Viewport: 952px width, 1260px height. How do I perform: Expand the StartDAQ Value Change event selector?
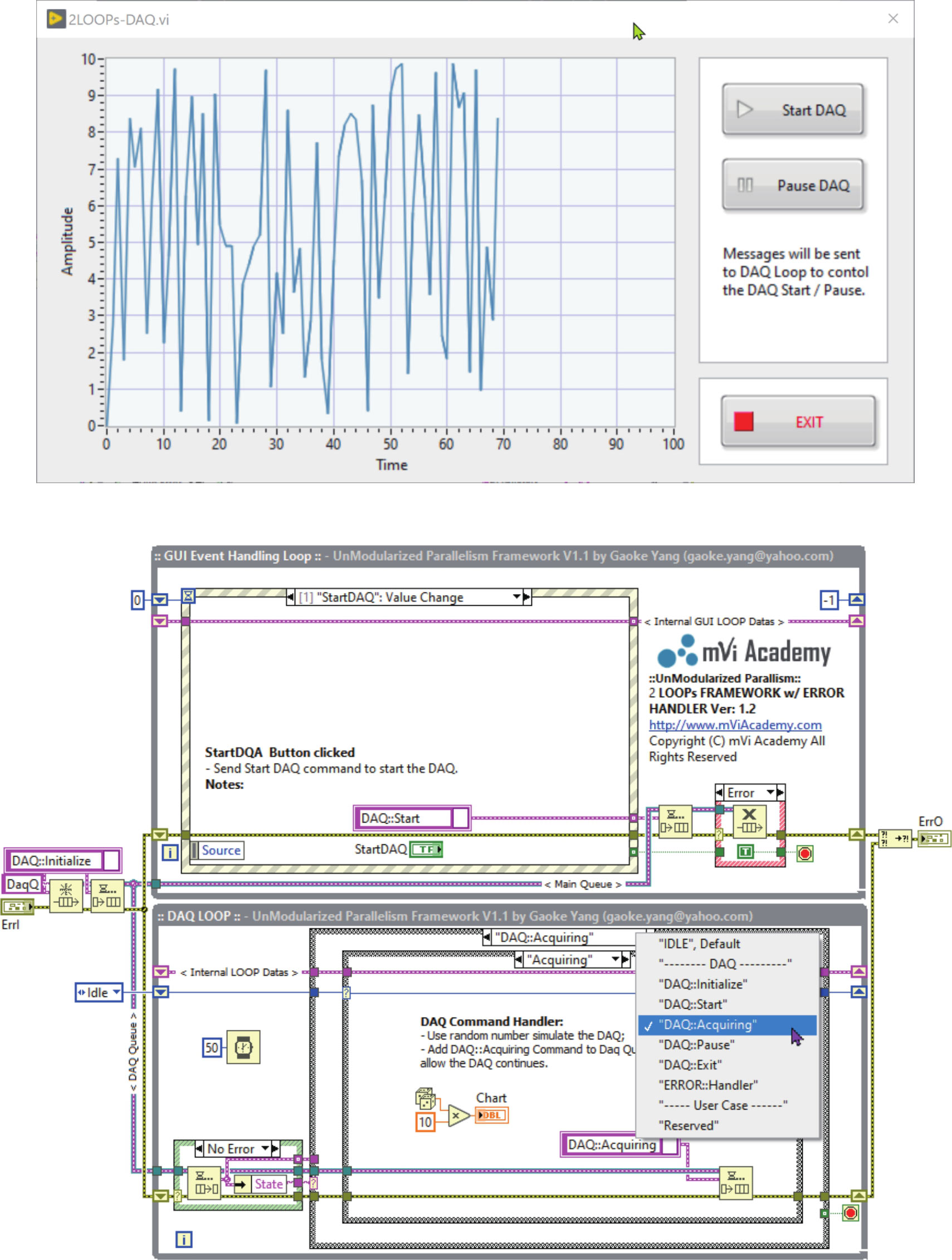[516, 597]
